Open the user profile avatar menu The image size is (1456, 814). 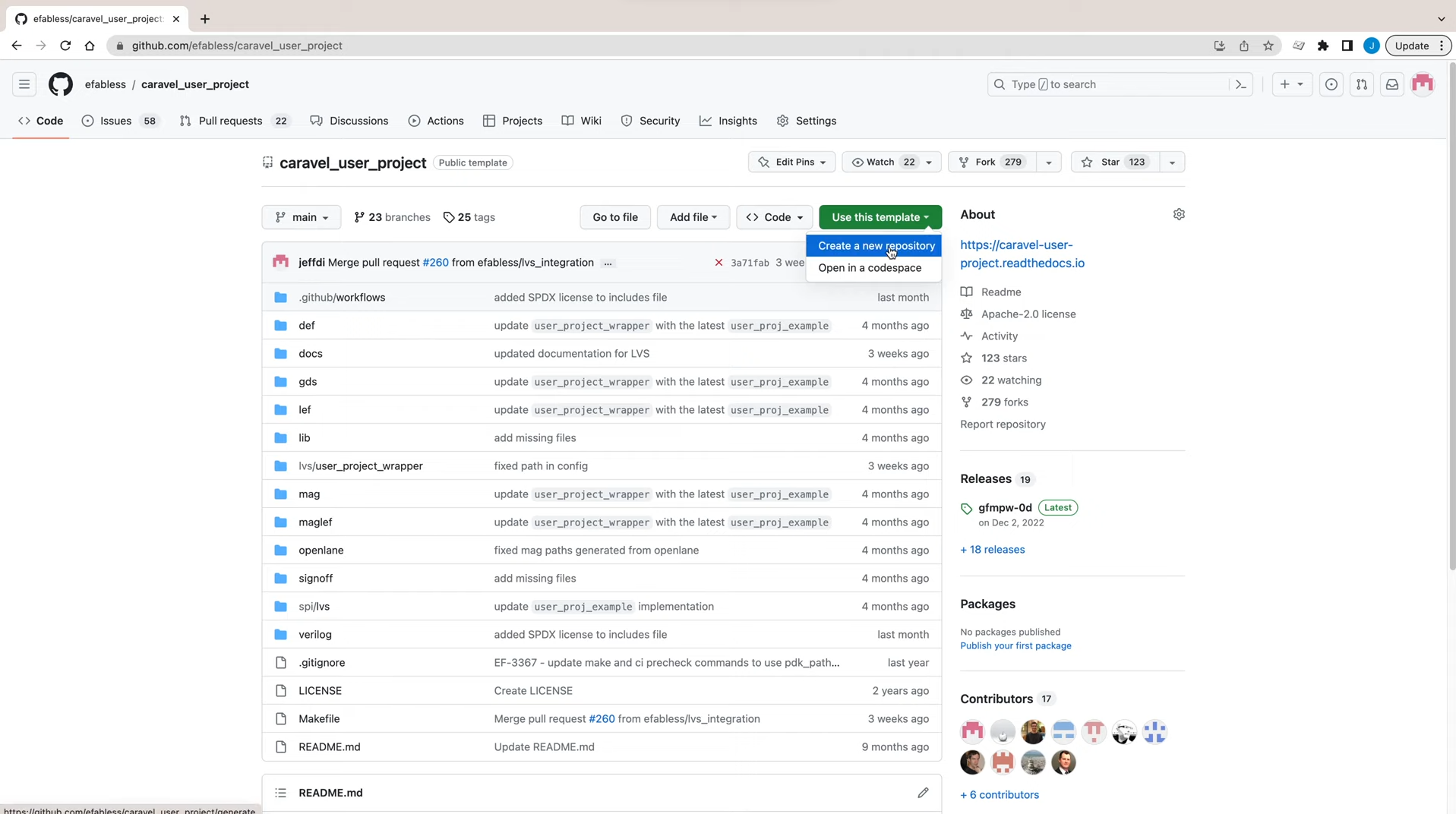pyautogui.click(x=1422, y=84)
